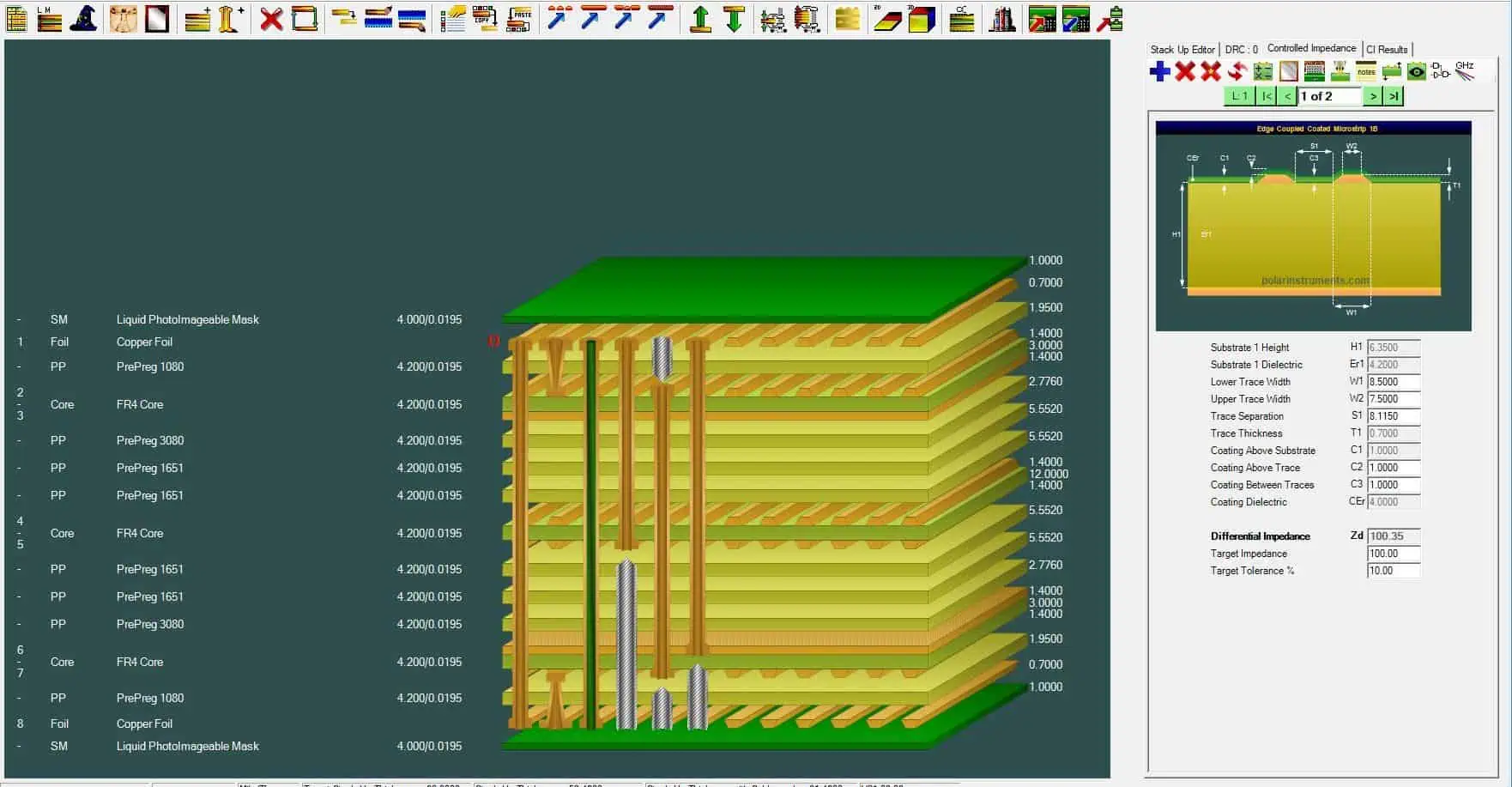Click the Target Impedance input field

[1393, 554]
